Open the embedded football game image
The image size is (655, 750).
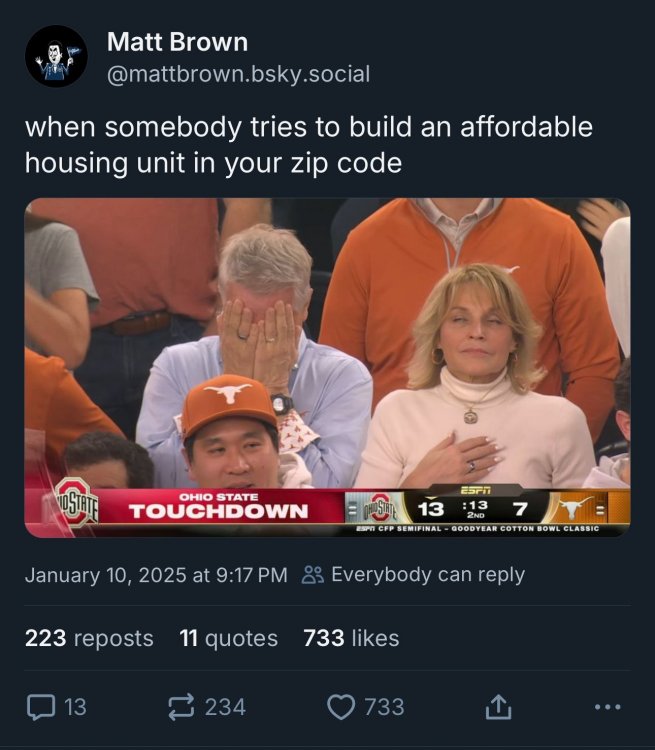[x=327, y=367]
